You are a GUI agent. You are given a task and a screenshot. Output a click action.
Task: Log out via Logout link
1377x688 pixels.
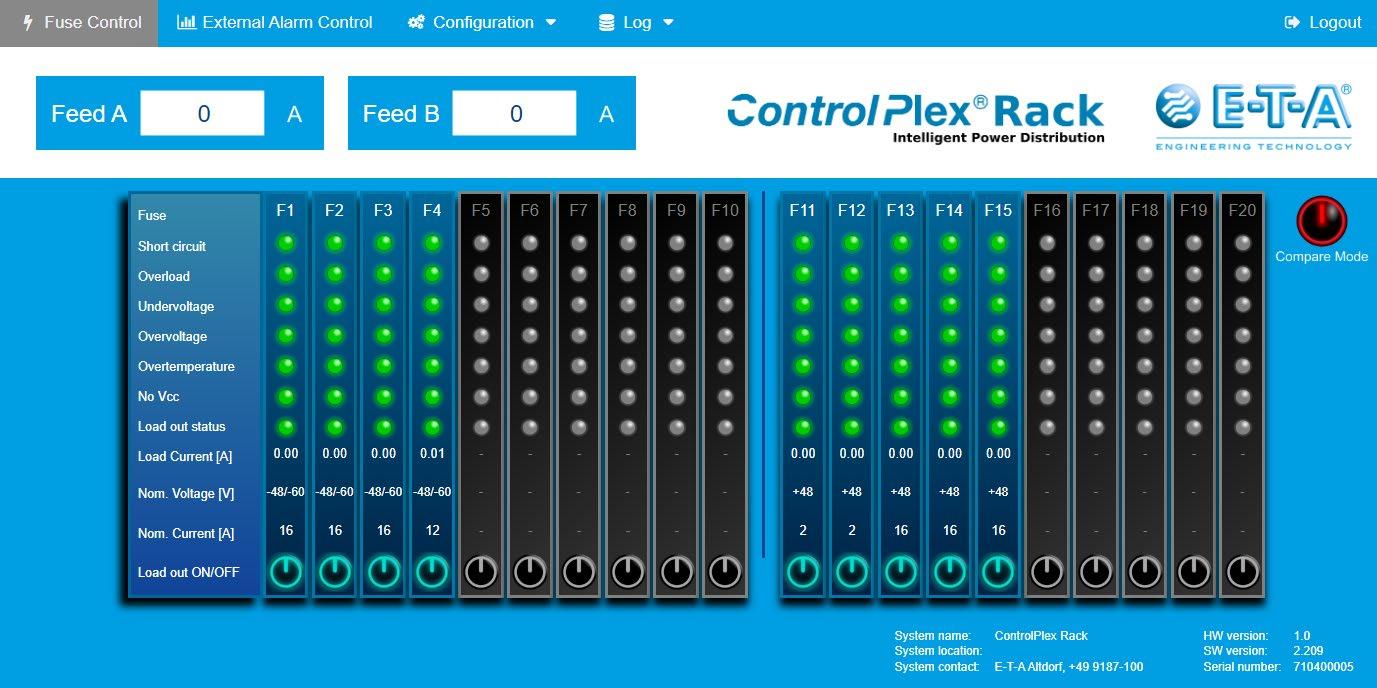tap(1323, 23)
